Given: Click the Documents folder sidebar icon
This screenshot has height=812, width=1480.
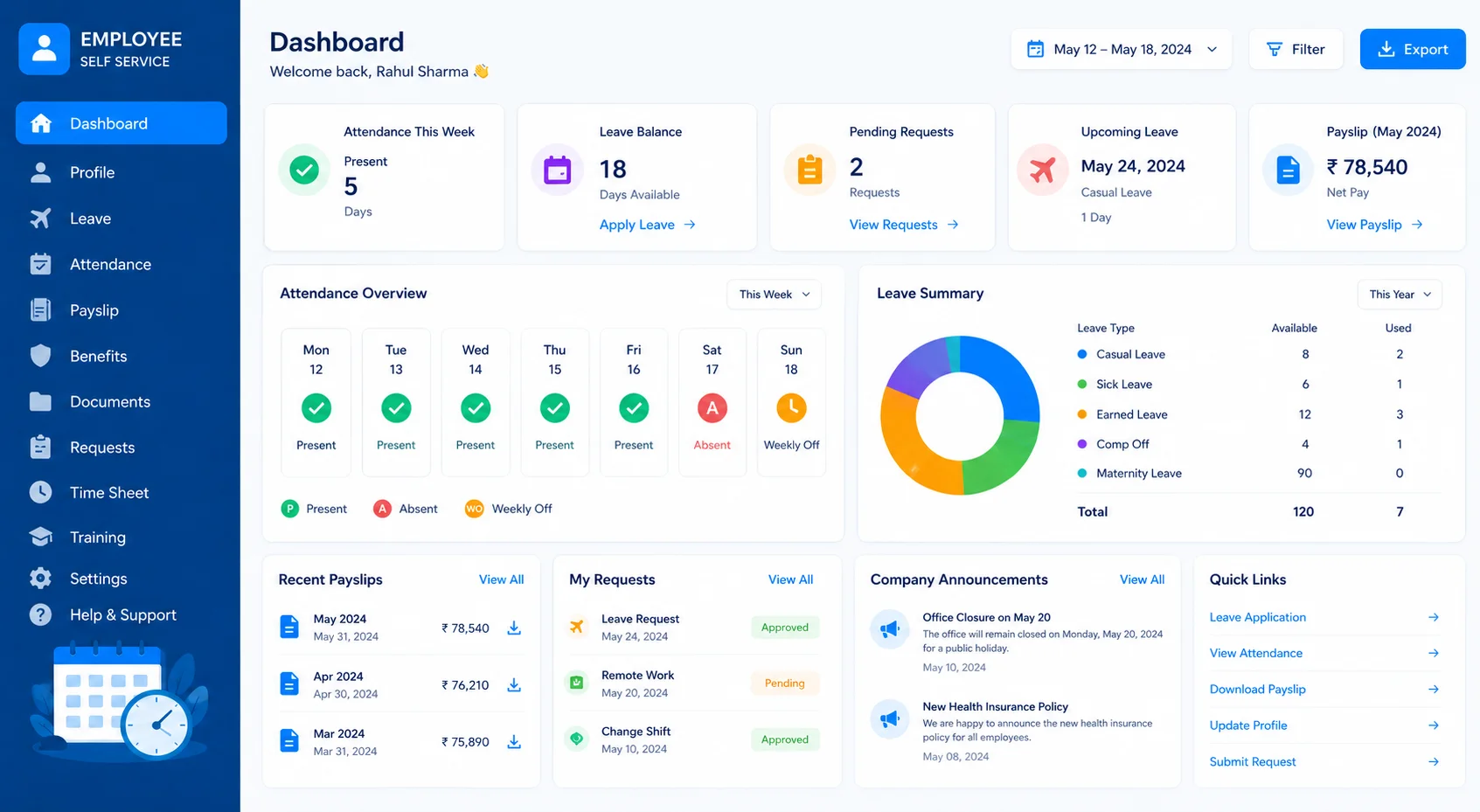Looking at the screenshot, I should (40, 402).
